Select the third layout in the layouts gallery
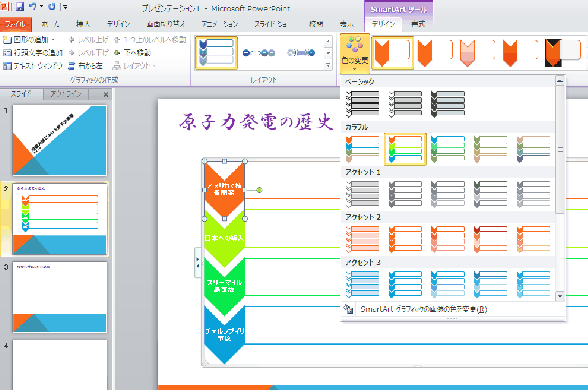This screenshot has height=390, width=588. coord(301,53)
